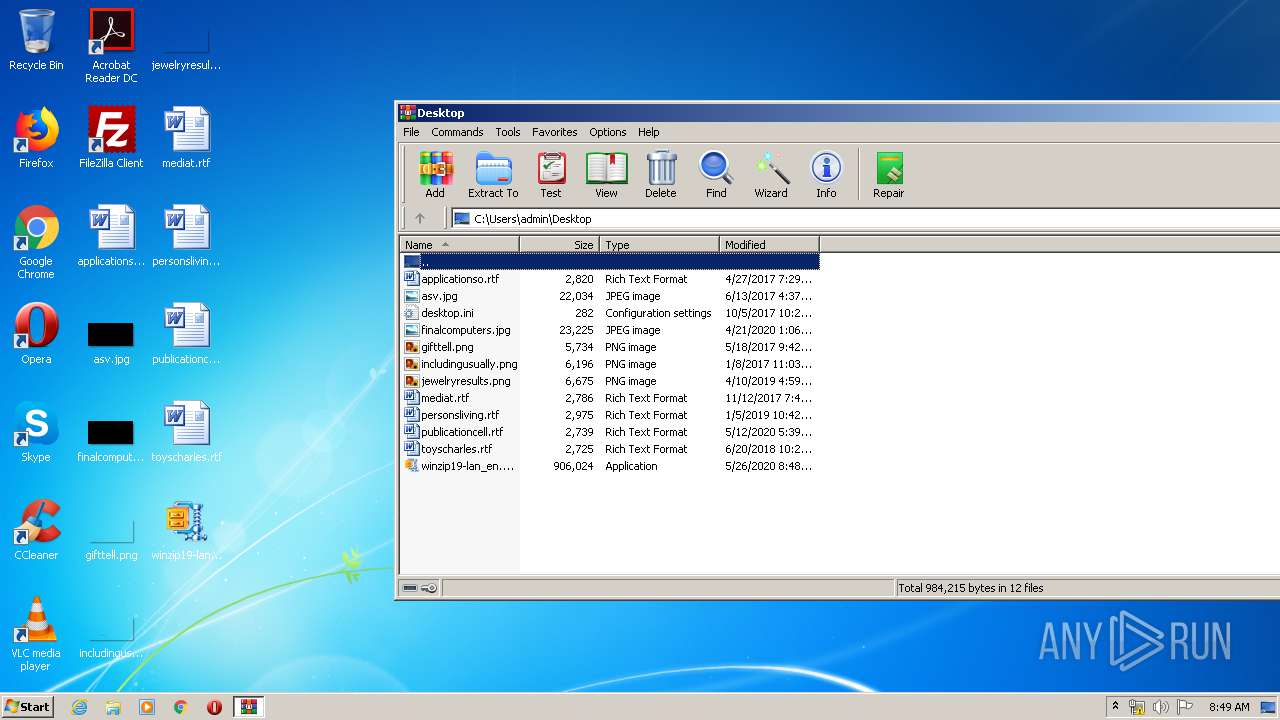The height and width of the screenshot is (720, 1280).
Task: Open the Help menu
Action: click(649, 132)
